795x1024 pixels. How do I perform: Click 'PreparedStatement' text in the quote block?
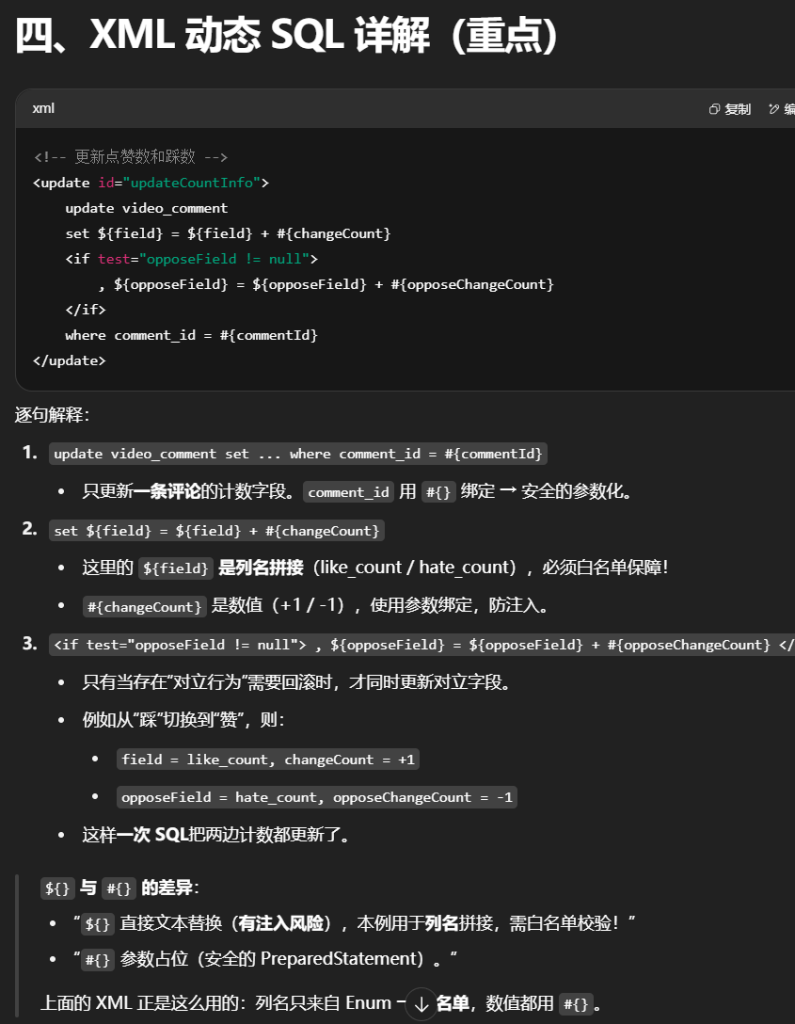click(x=342, y=959)
